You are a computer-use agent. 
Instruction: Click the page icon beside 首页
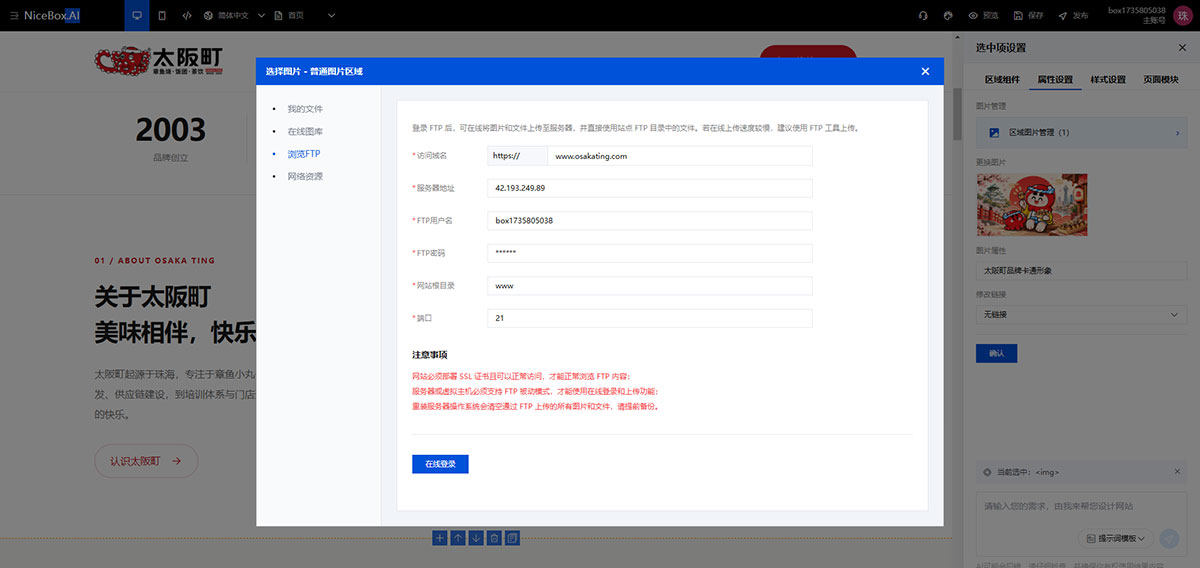(279, 16)
